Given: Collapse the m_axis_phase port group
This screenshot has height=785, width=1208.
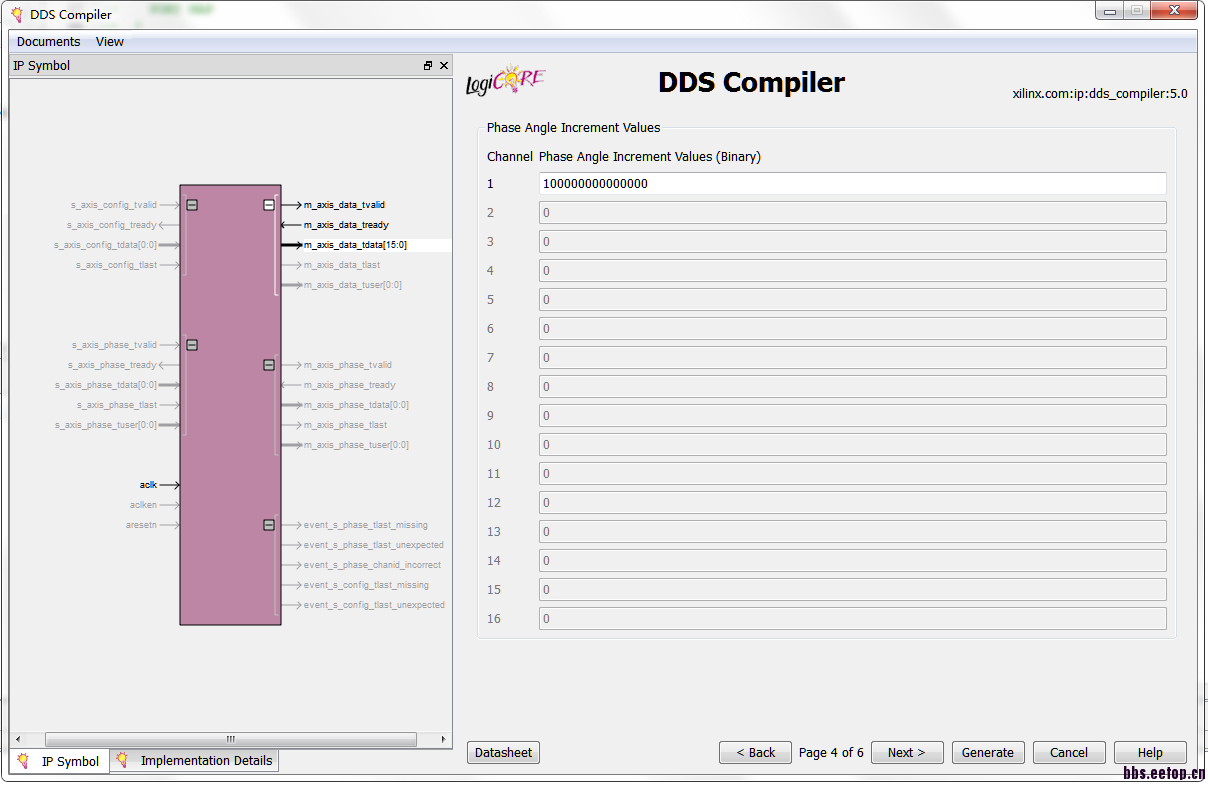Looking at the screenshot, I should 269,365.
